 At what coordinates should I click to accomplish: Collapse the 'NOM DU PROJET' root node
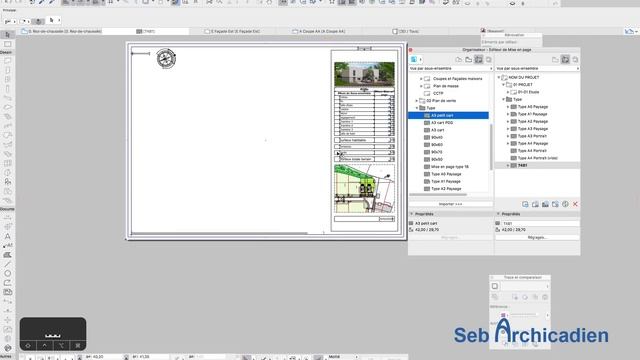click(498, 77)
